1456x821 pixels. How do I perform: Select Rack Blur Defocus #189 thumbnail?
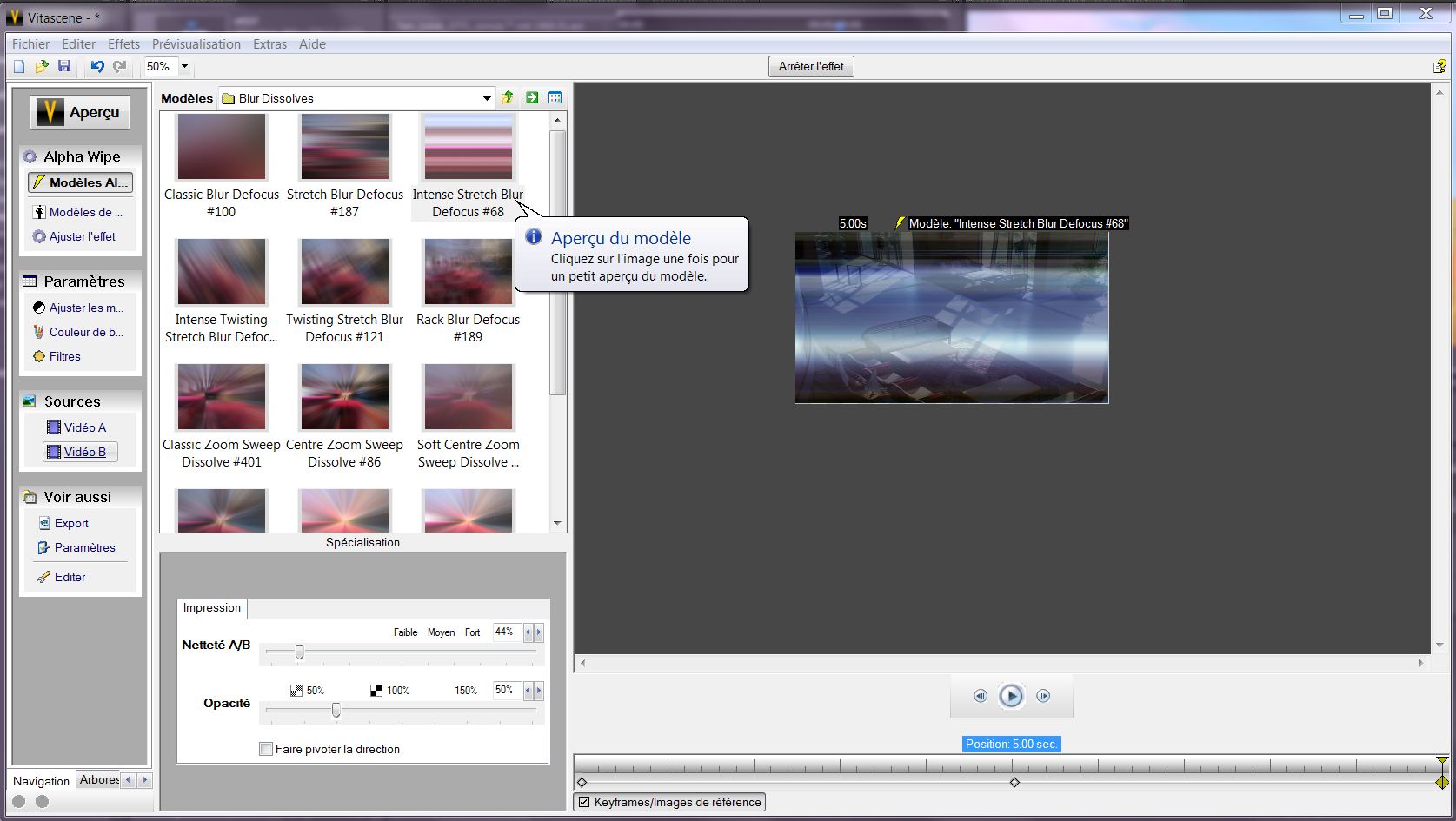[469, 272]
